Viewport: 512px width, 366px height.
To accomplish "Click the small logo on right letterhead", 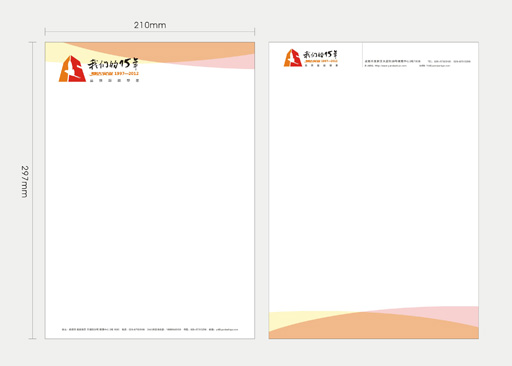I will [x=293, y=58].
